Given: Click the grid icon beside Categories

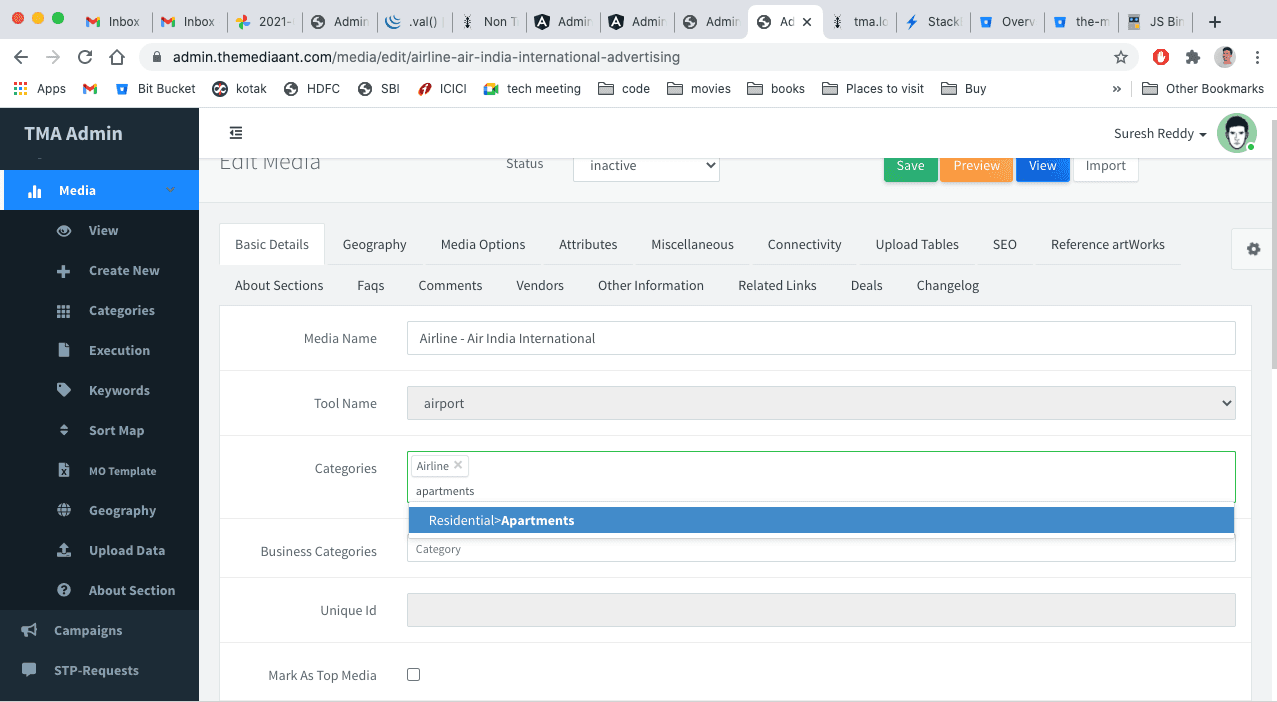Looking at the screenshot, I should click(64, 311).
